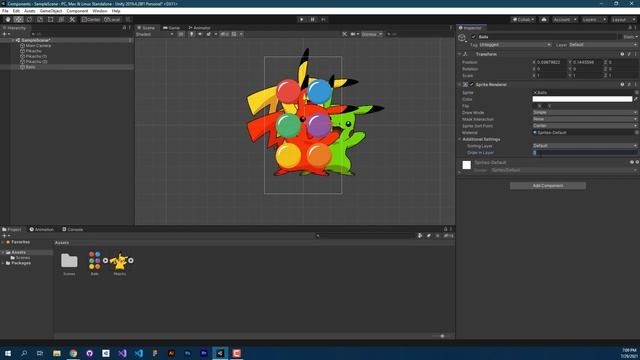Pick color with the eyedropper icon
Image resolution: width=640 pixels, height=360 pixels.
pos(636,99)
